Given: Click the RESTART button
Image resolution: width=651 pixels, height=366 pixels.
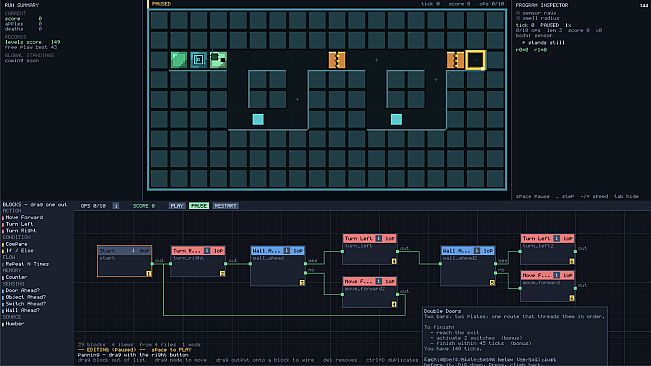Looking at the screenshot, I should click(x=225, y=205).
